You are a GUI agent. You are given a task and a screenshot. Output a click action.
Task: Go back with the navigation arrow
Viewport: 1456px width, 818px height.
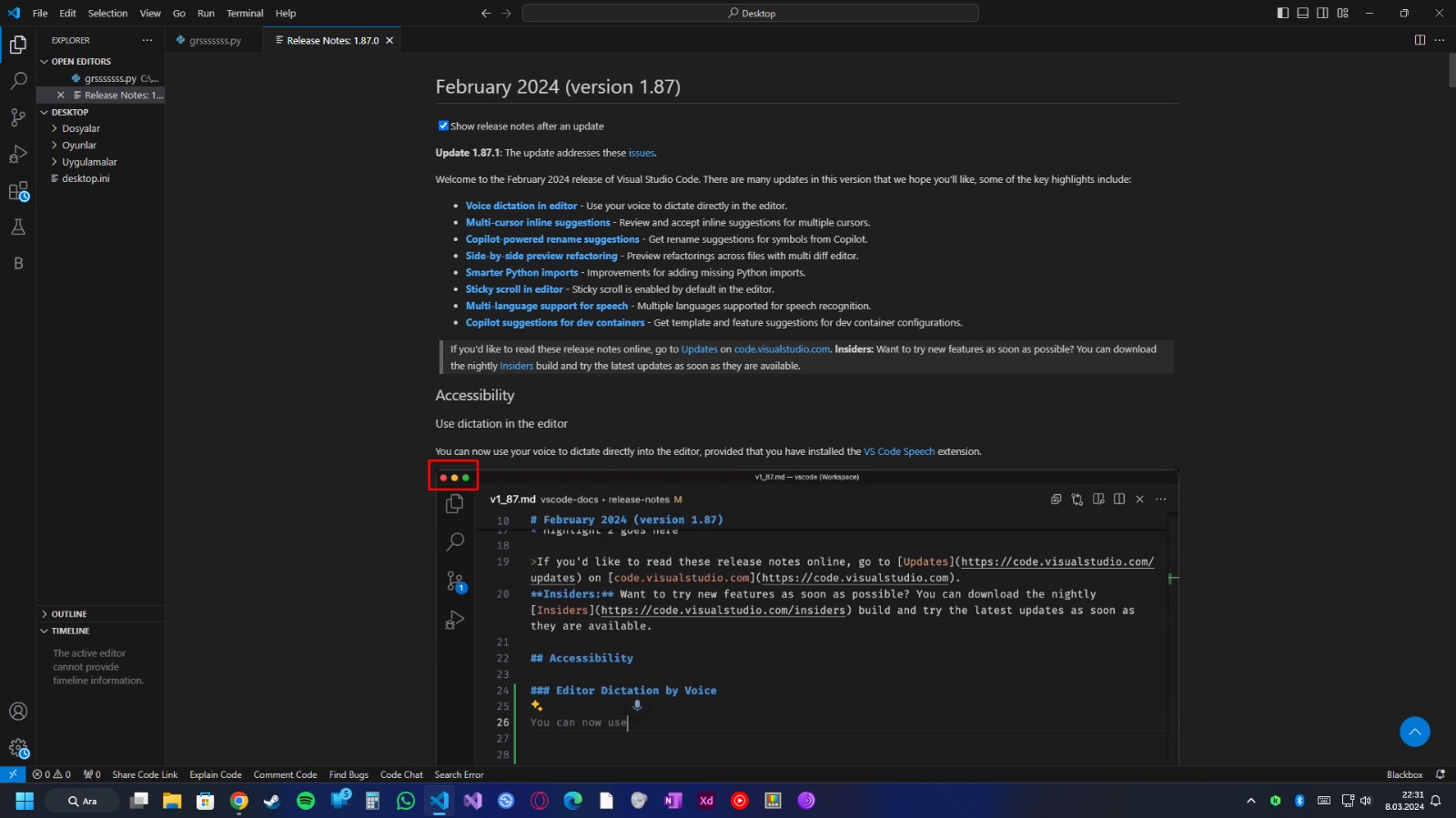point(486,13)
